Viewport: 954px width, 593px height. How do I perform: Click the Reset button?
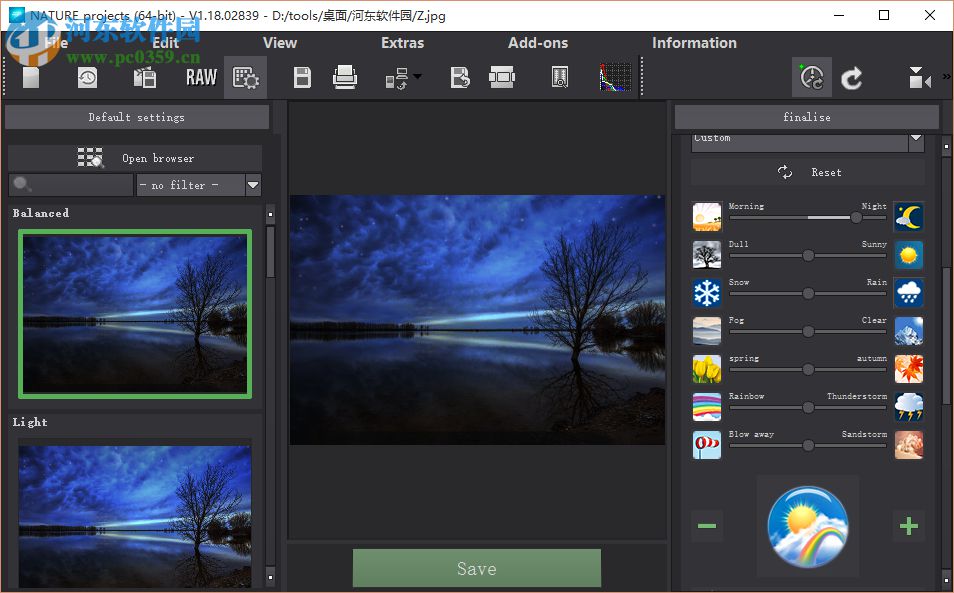point(808,172)
